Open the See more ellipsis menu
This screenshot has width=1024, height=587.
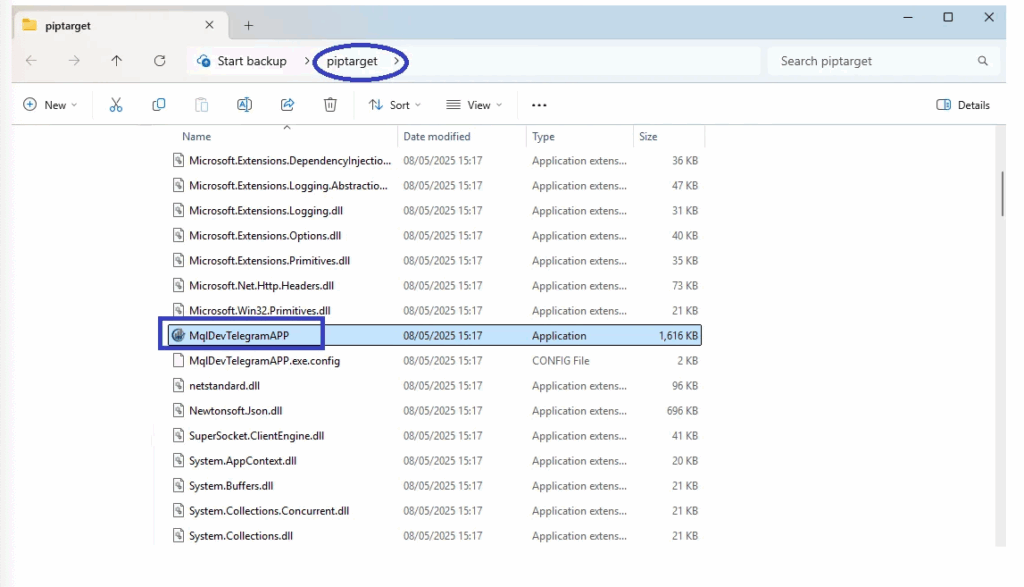tap(539, 105)
